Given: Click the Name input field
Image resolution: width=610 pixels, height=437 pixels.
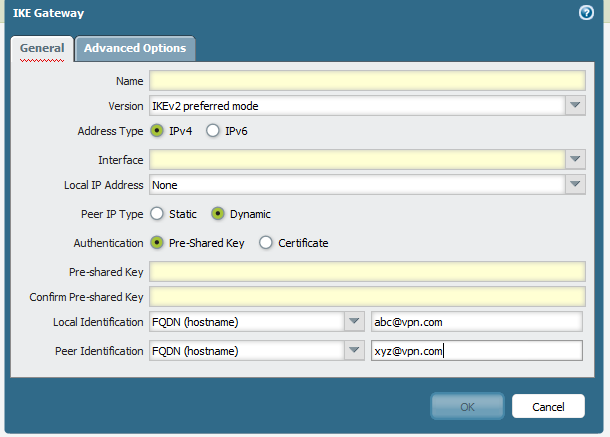Looking at the screenshot, I should click(x=366, y=81).
